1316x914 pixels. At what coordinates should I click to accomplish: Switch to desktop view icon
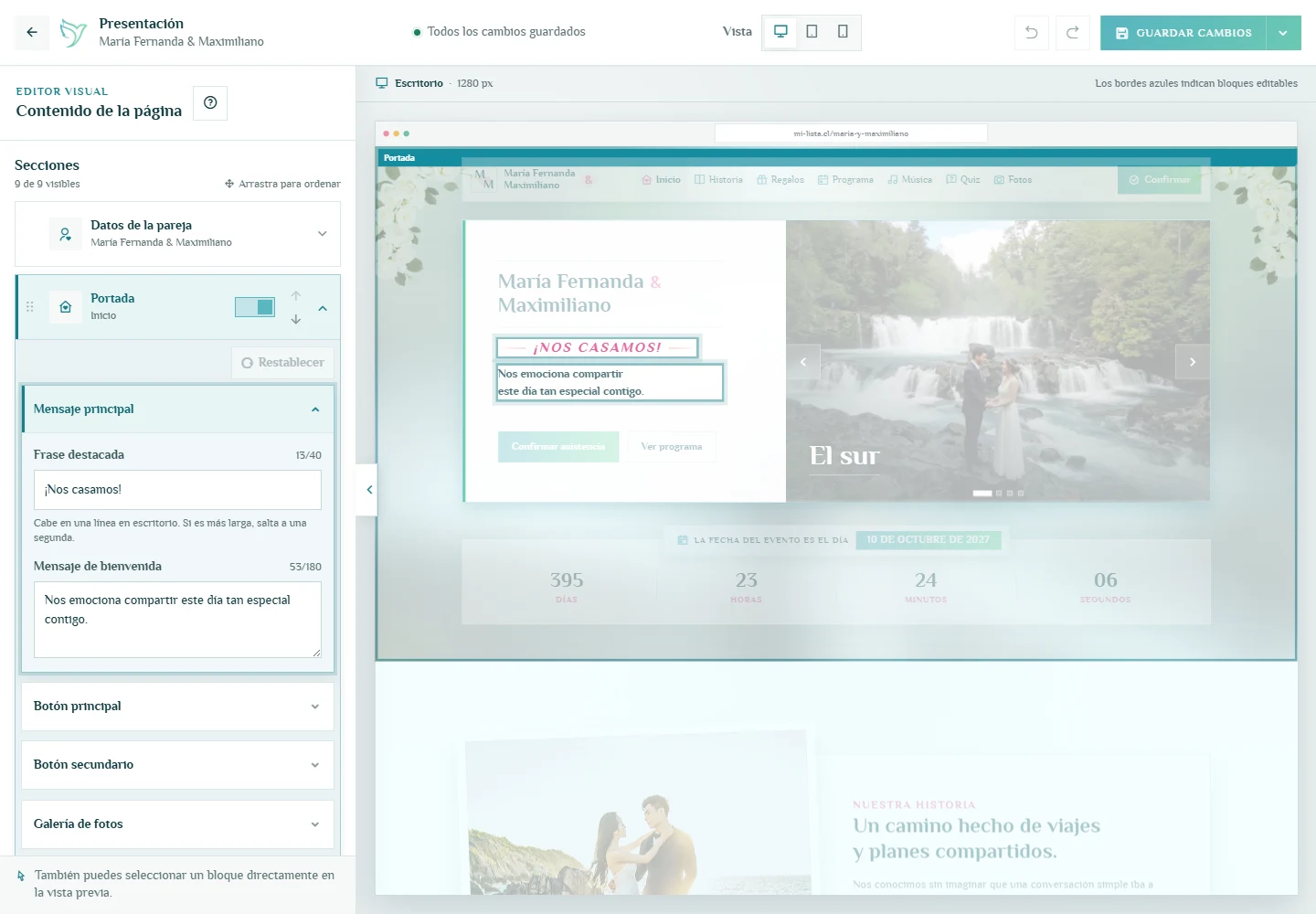[x=780, y=32]
